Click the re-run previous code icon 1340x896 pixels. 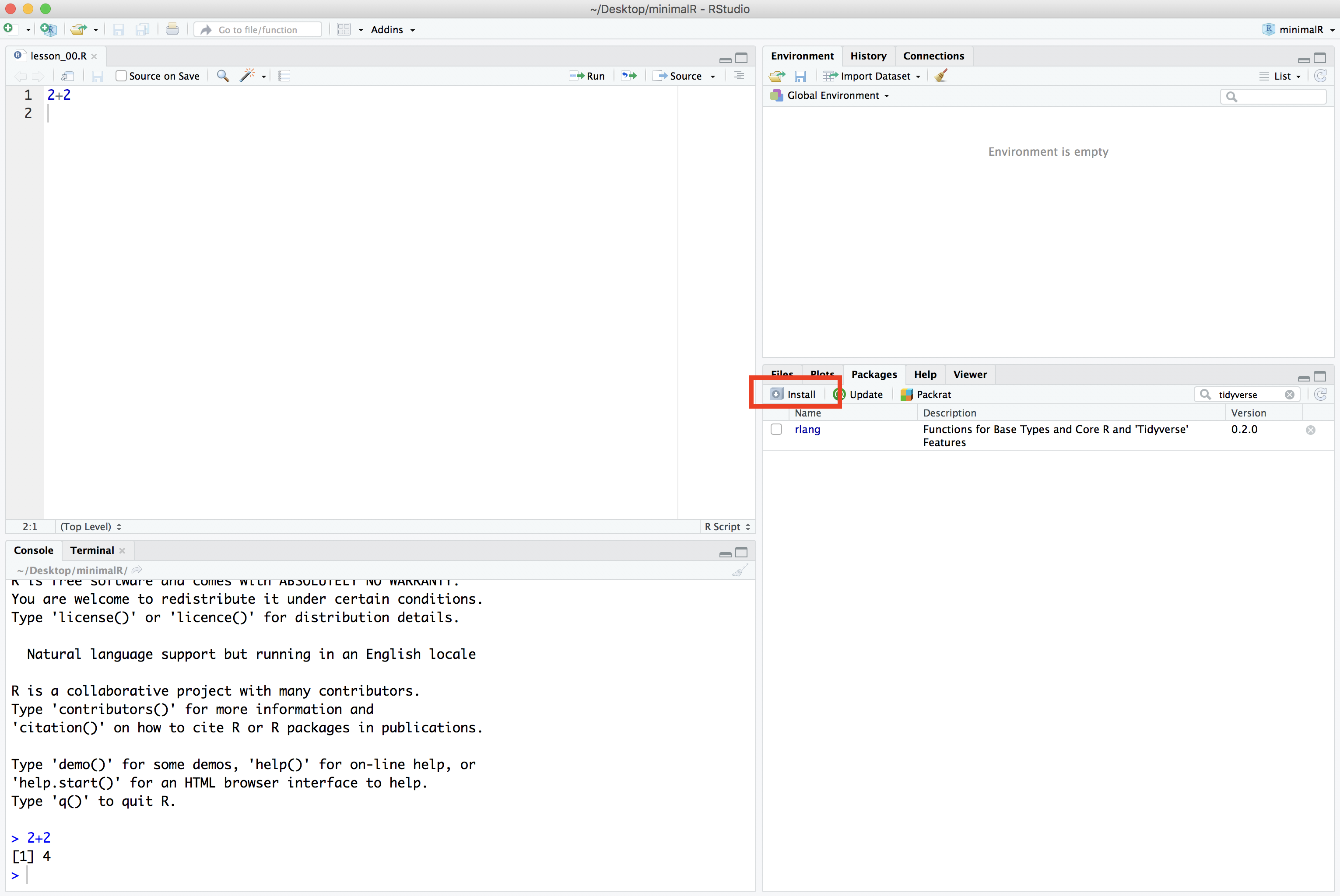(629, 76)
